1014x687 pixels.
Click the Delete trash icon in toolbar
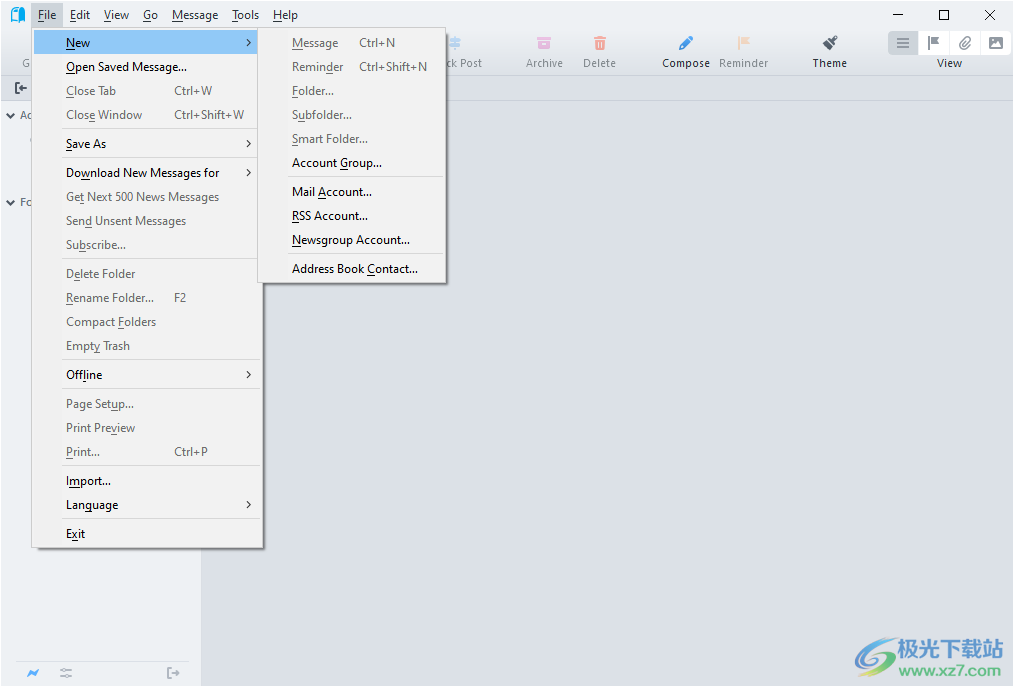(599, 43)
